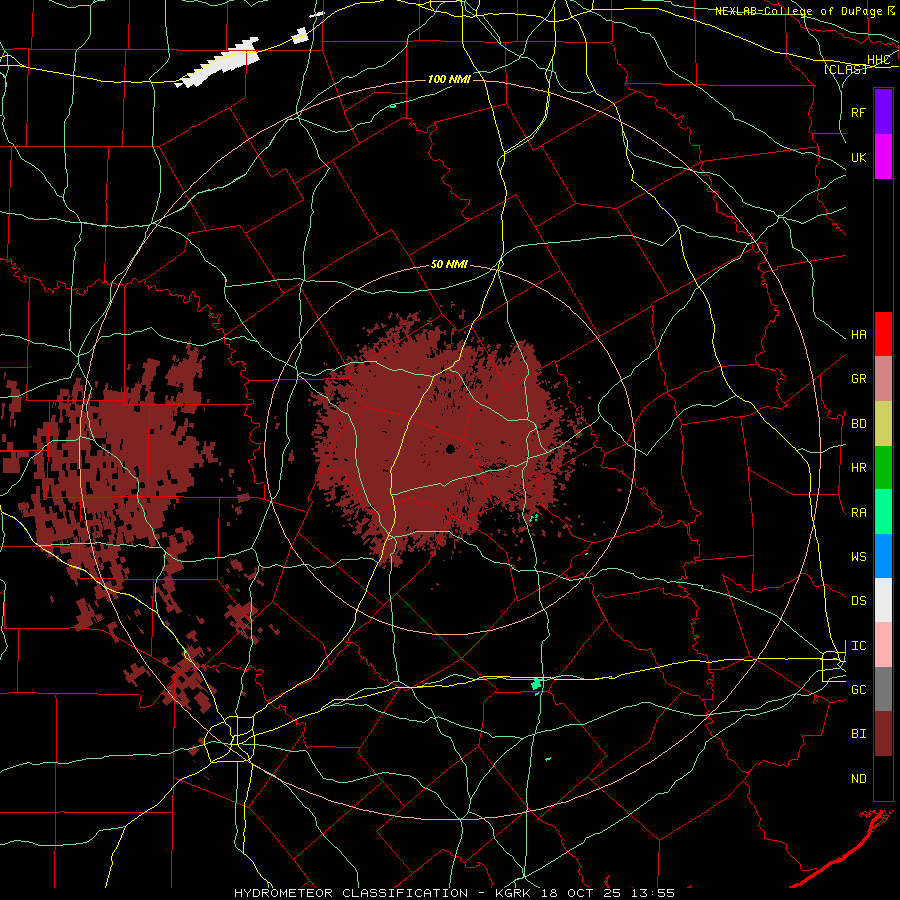900x900 pixels.
Task: Click the IC legend label
Action: pos(858,646)
